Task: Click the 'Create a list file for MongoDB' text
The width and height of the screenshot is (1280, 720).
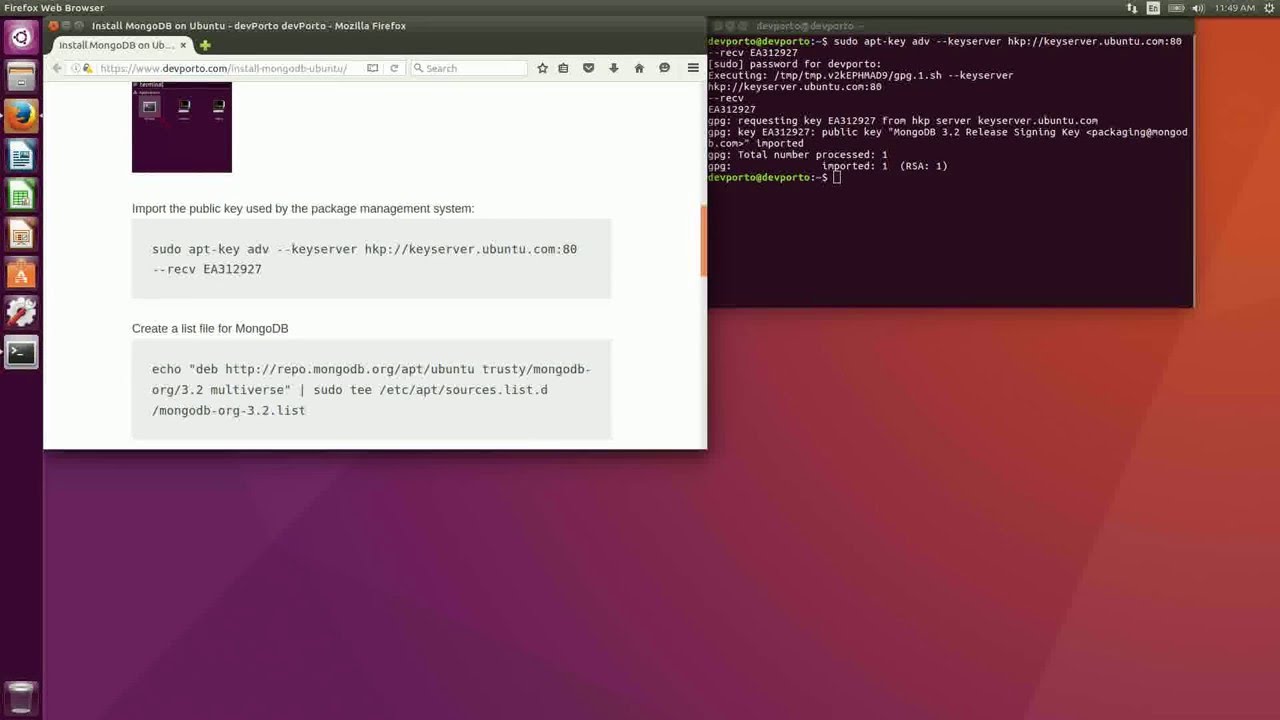Action: tap(210, 328)
